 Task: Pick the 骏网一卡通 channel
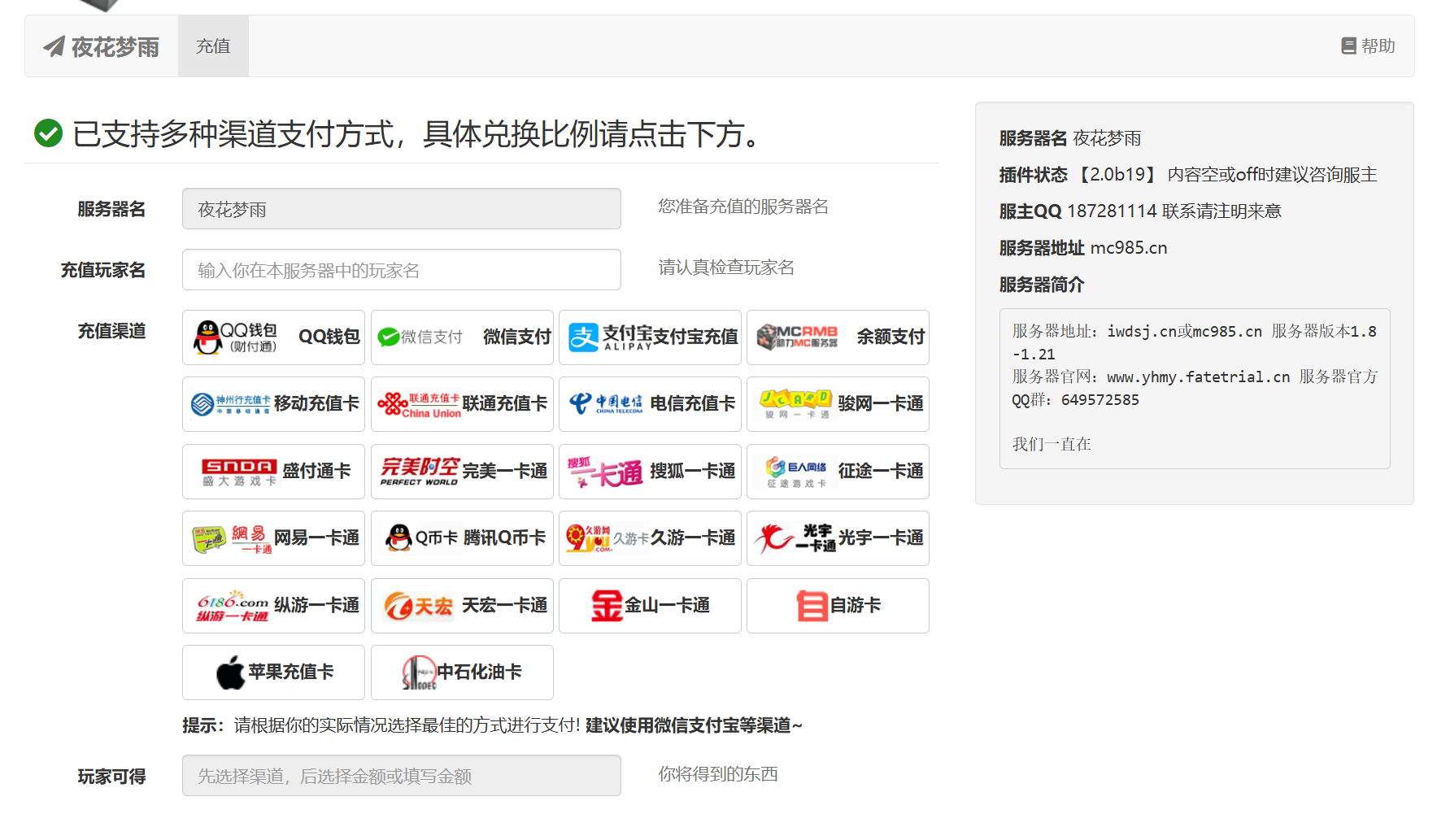(838, 404)
